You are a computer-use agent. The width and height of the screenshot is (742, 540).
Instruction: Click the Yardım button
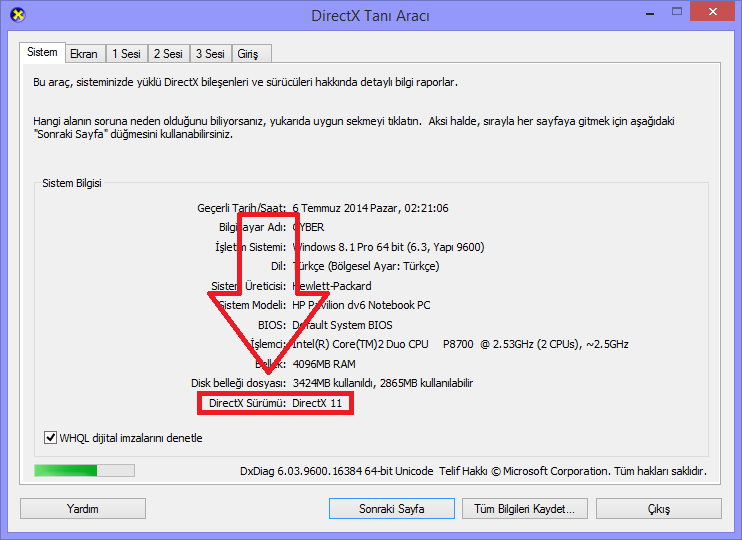pos(83,509)
